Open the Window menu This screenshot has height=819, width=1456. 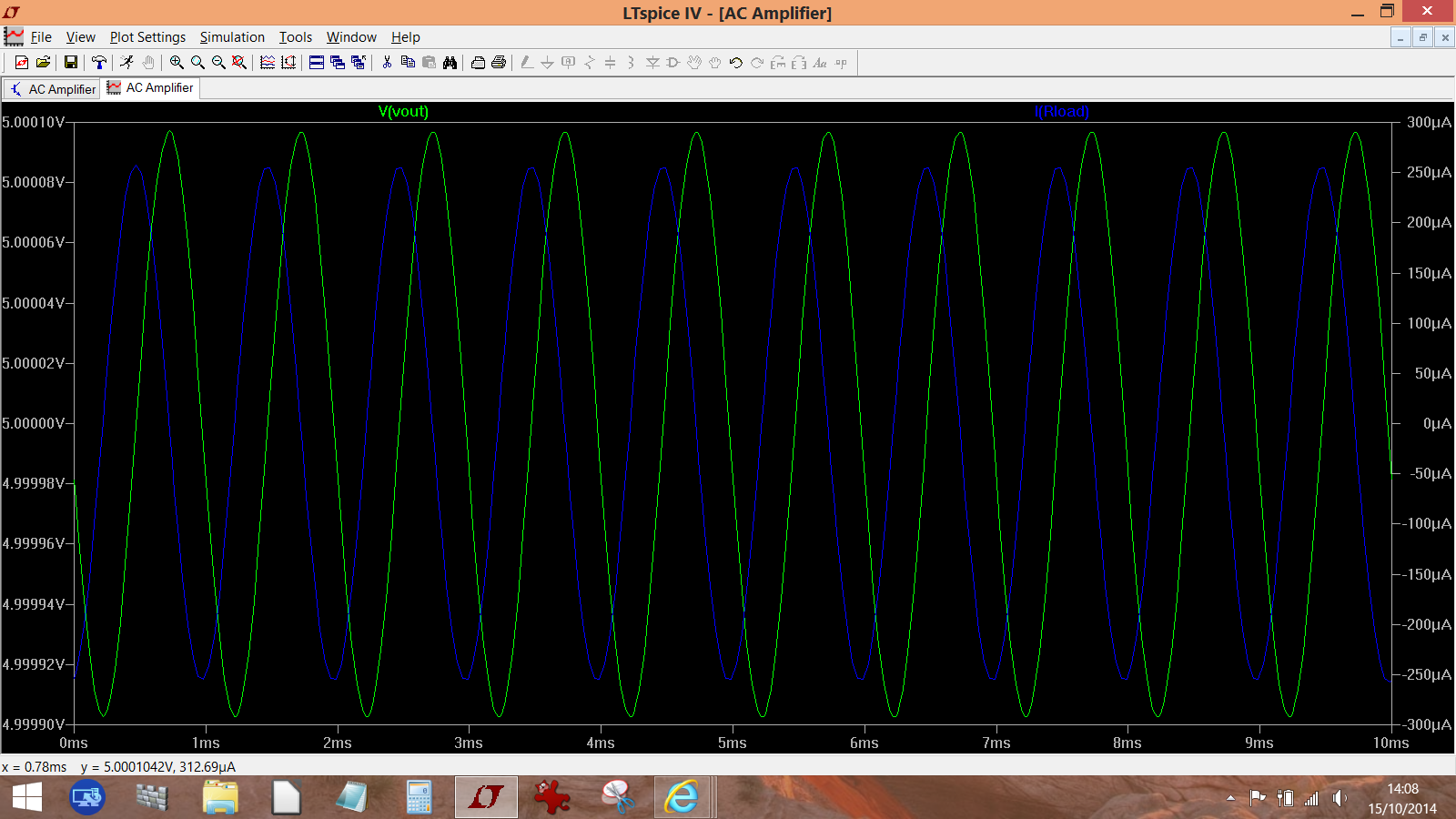click(351, 37)
